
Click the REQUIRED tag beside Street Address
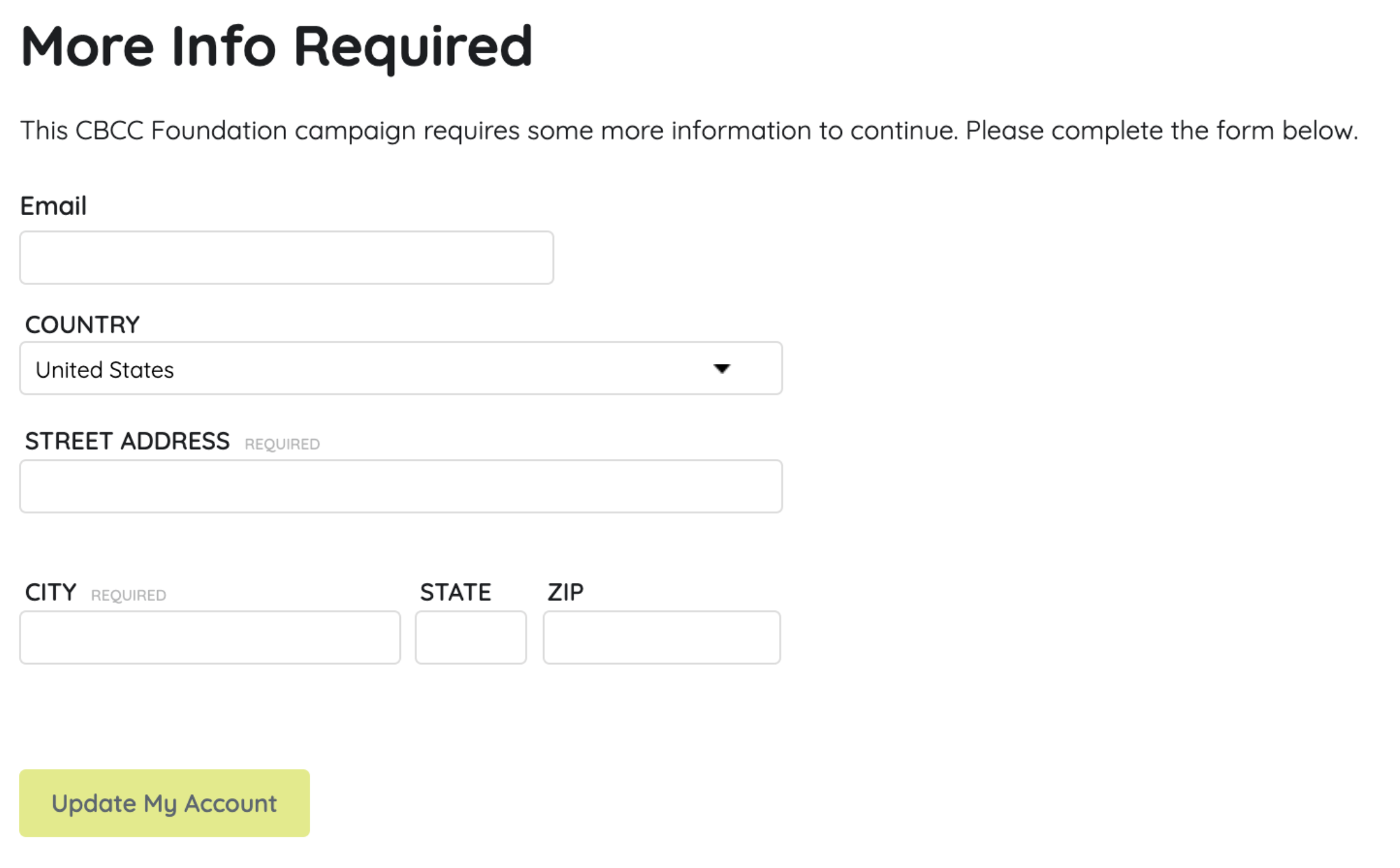282,444
